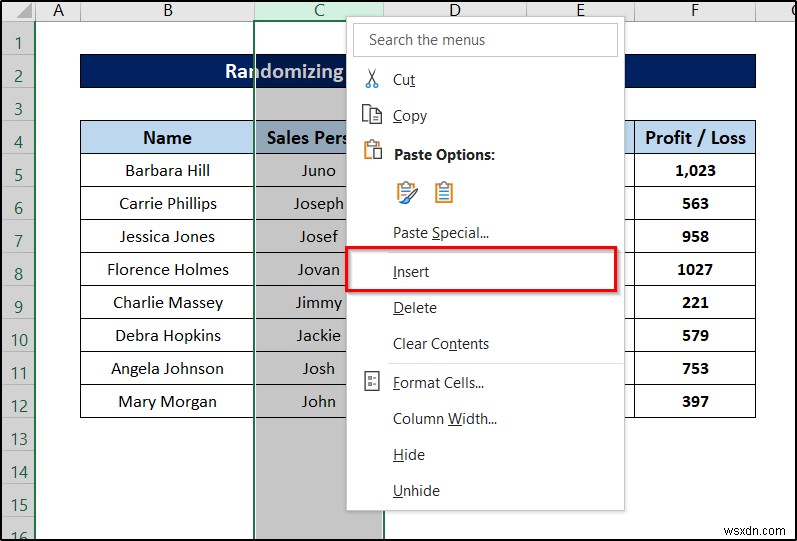Click the Sales Person header cell

click(x=301, y=137)
